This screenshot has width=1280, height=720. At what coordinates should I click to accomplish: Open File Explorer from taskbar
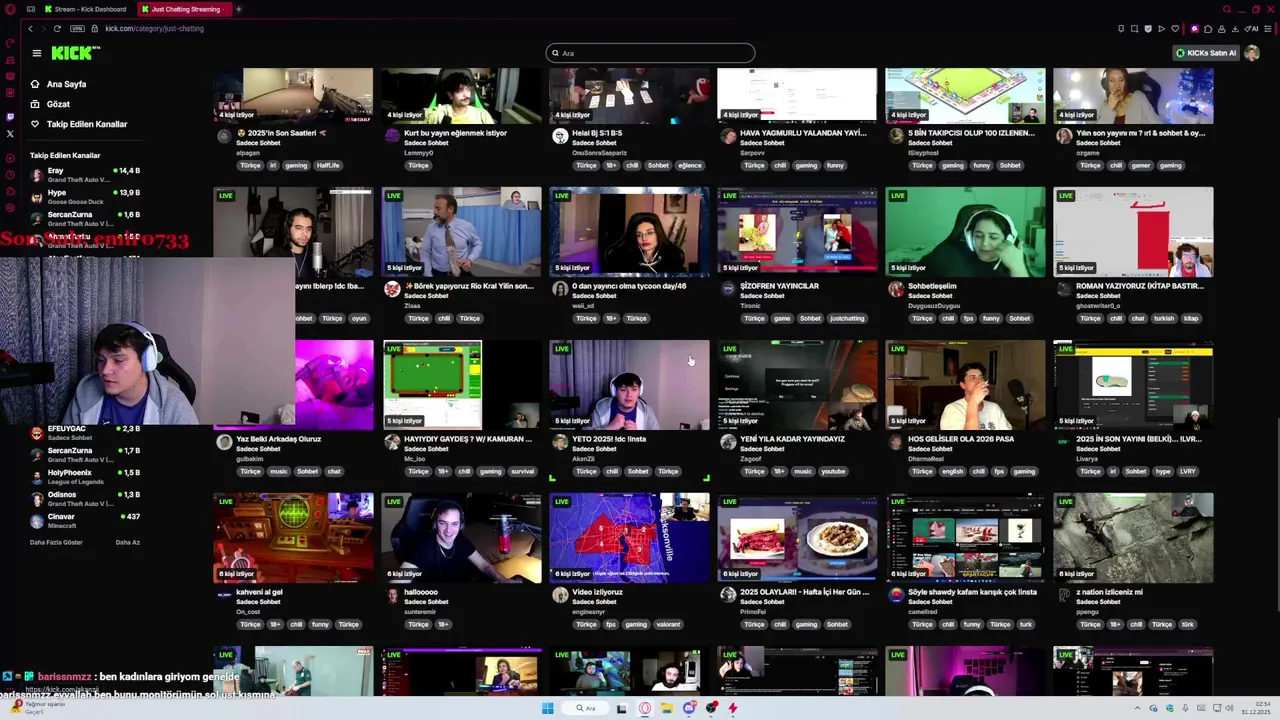pos(666,708)
